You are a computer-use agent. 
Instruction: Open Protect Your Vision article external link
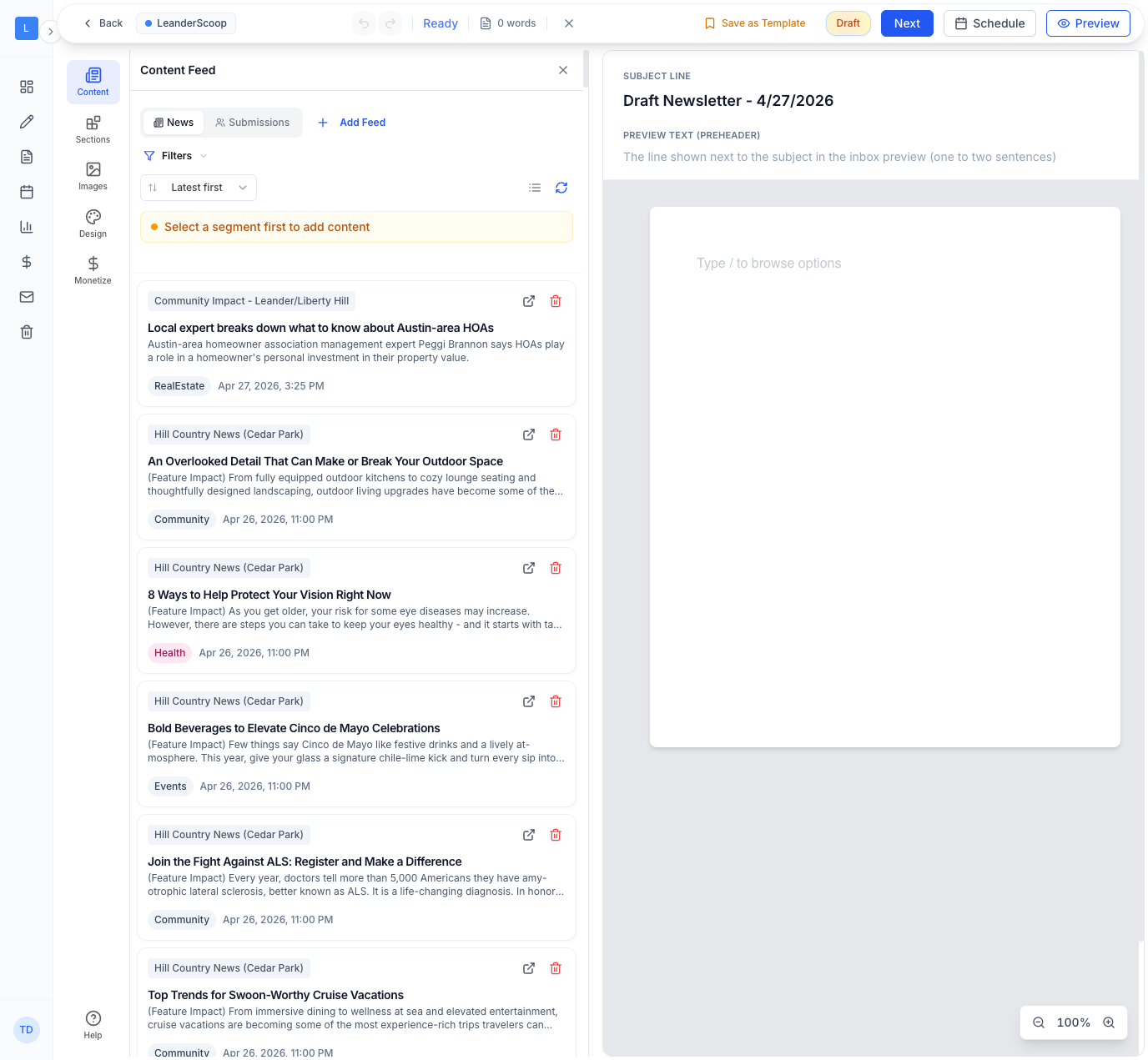point(529,568)
